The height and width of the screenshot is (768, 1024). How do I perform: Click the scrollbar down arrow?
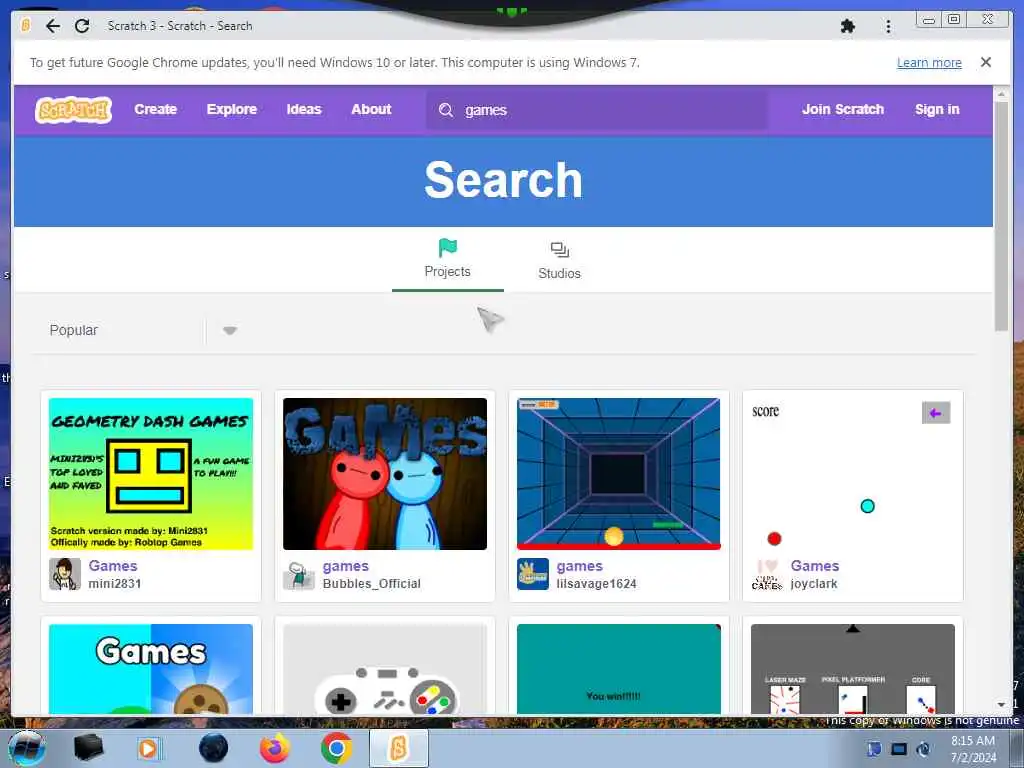[x=1001, y=705]
